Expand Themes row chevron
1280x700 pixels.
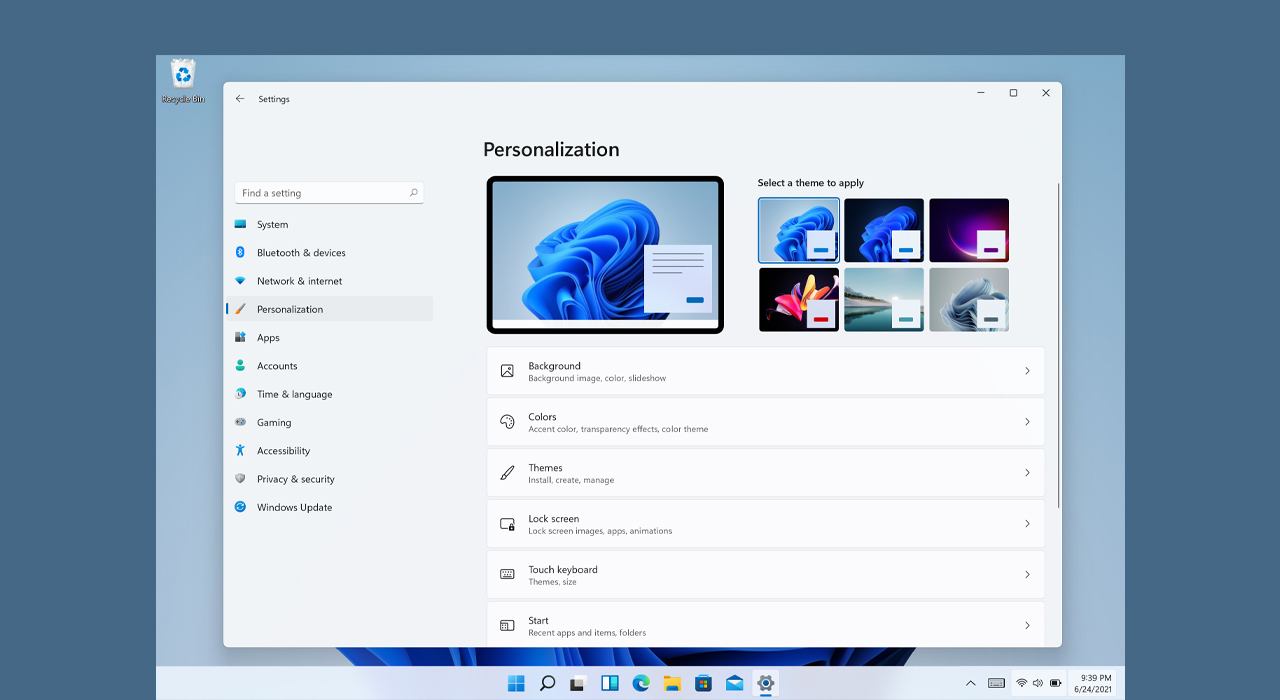(1027, 473)
